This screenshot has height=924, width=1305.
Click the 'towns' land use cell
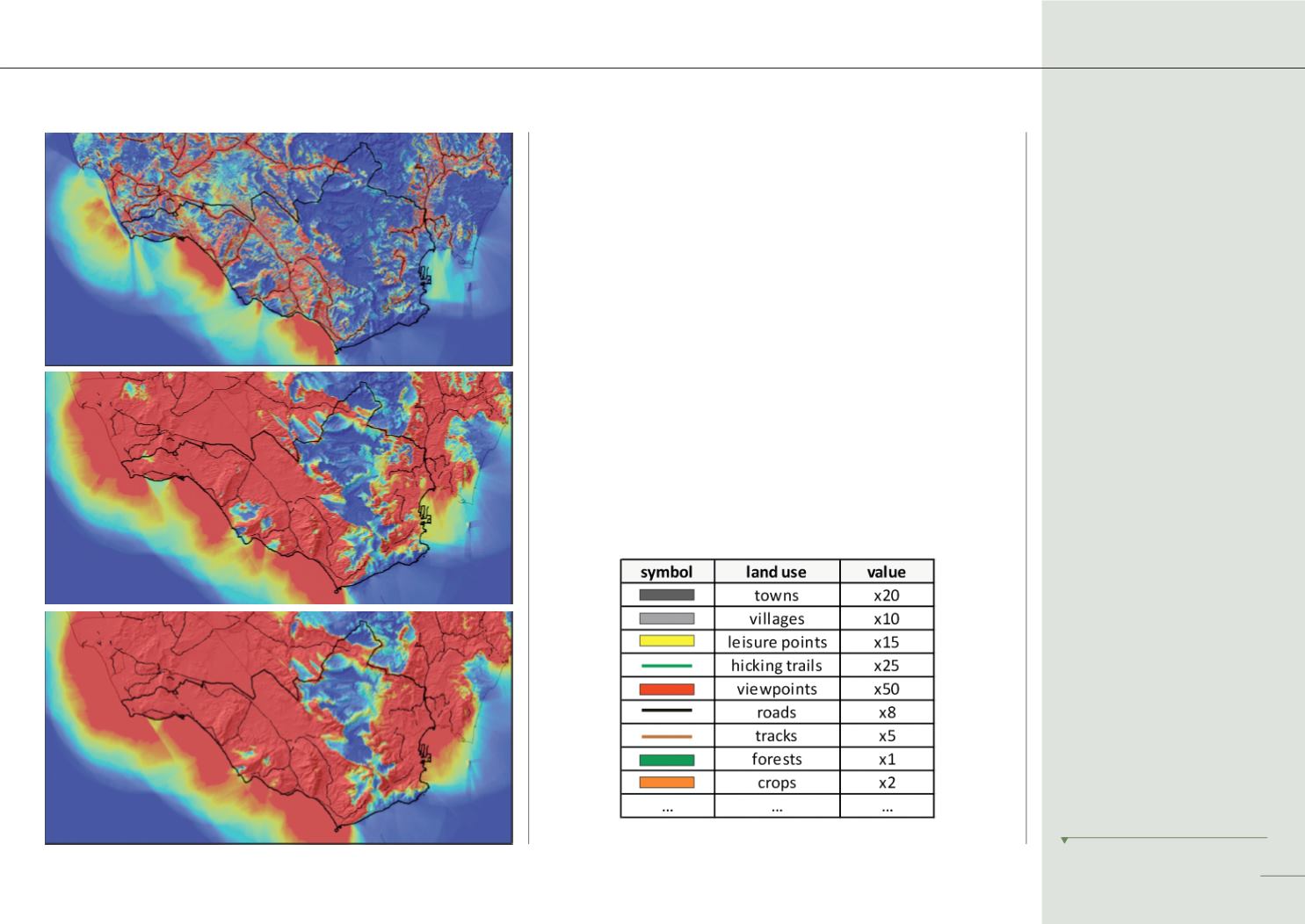[777, 596]
